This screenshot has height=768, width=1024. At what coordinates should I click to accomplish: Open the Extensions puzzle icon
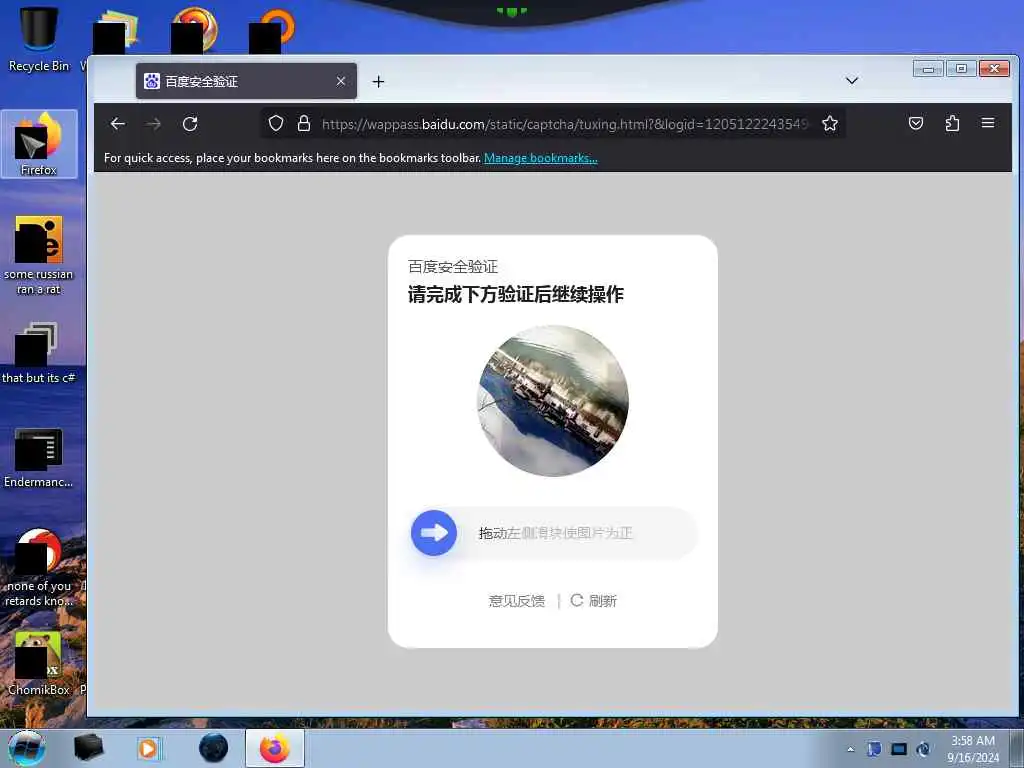952,123
